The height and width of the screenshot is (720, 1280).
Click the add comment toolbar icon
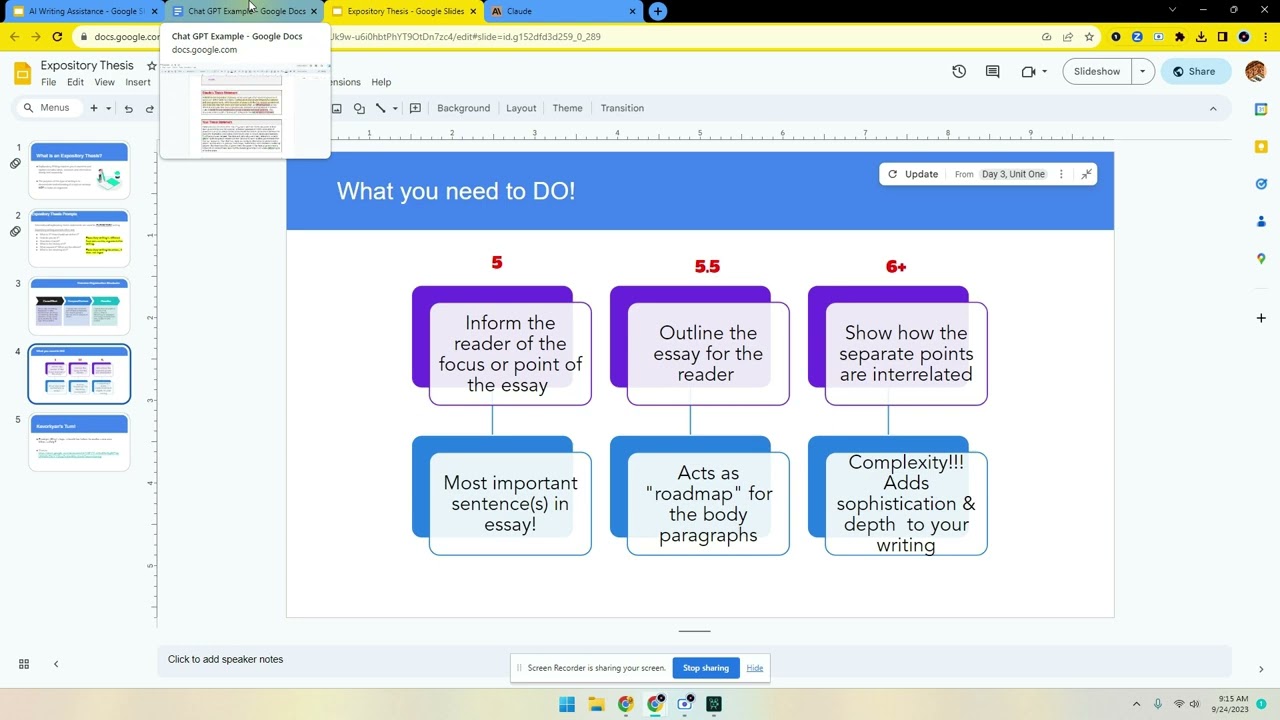coord(415,108)
